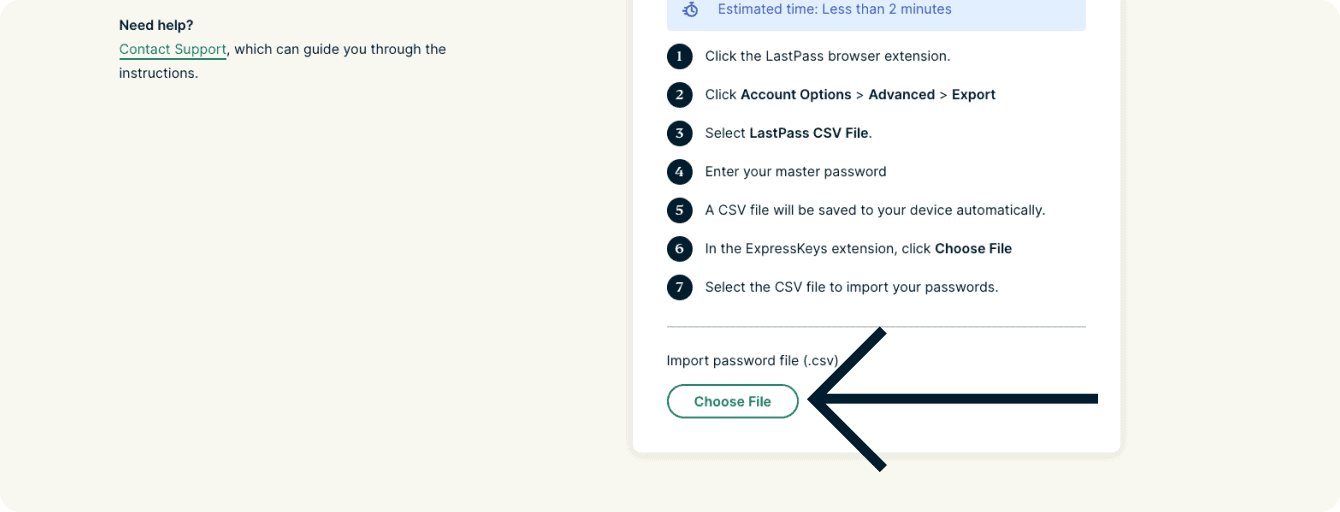Click the step 7 number badge
Image resolution: width=1340 pixels, height=512 pixels.
click(680, 287)
